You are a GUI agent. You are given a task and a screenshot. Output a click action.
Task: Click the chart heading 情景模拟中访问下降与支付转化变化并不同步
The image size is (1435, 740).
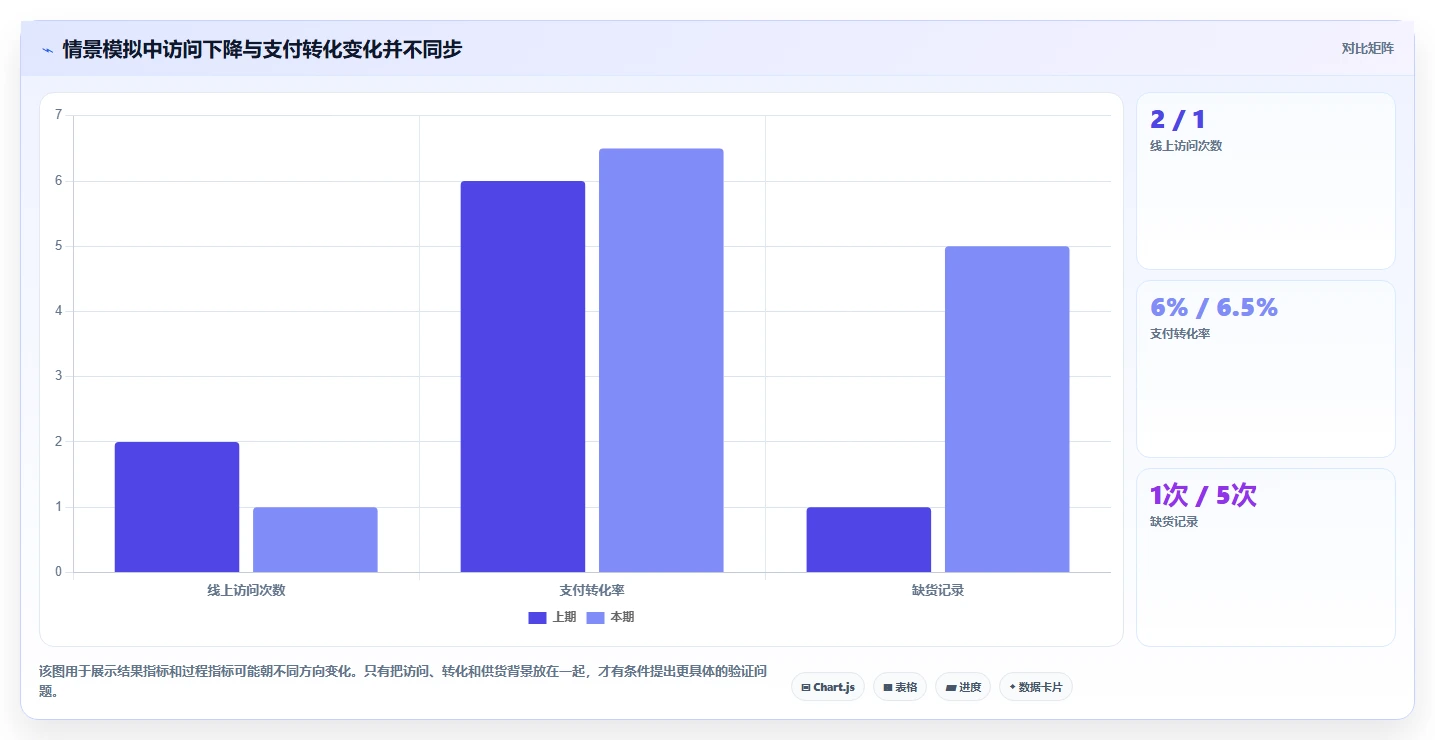pyautogui.click(x=262, y=49)
